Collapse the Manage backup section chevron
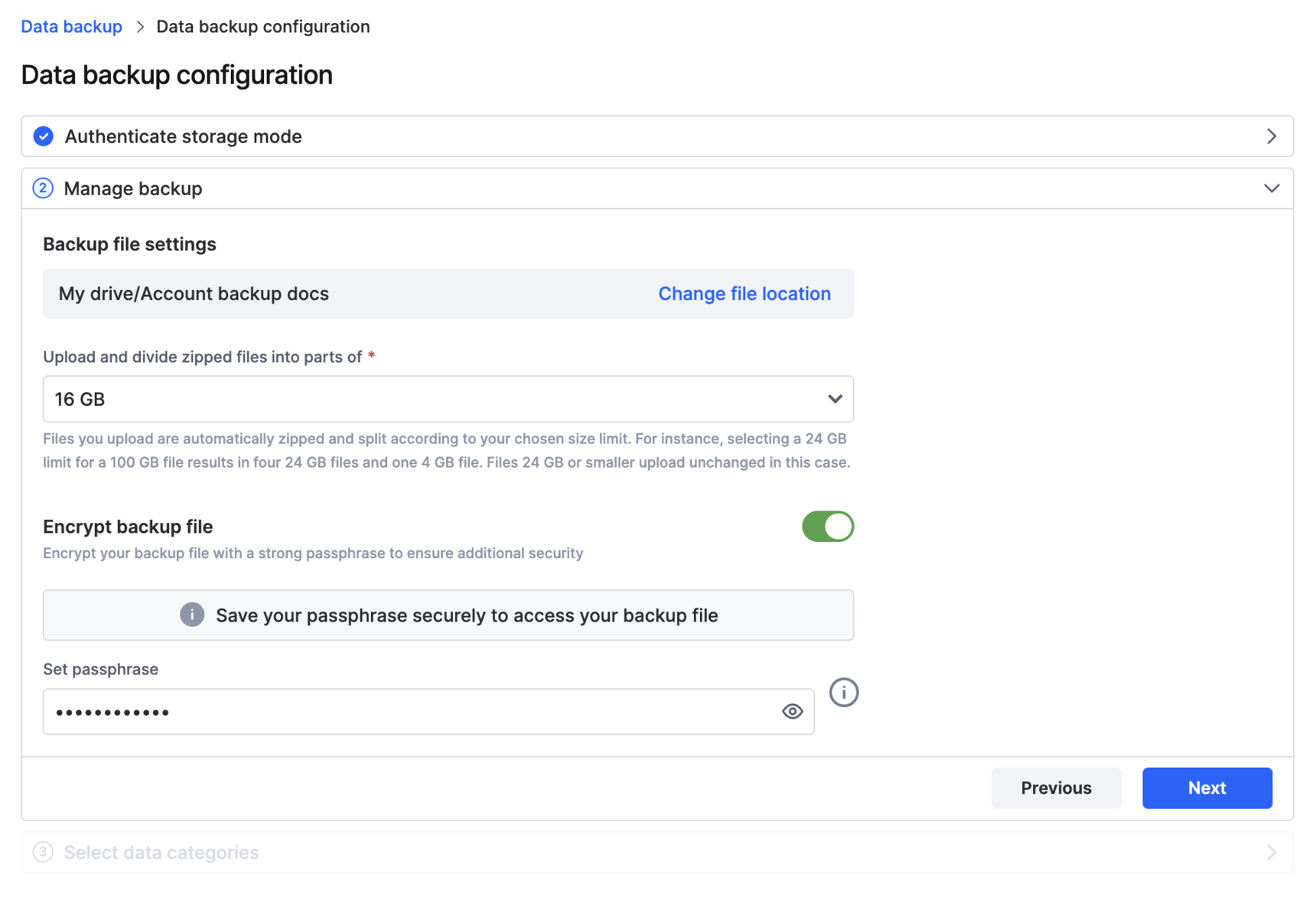Screen dimensions: 1316x901 tap(1271, 188)
